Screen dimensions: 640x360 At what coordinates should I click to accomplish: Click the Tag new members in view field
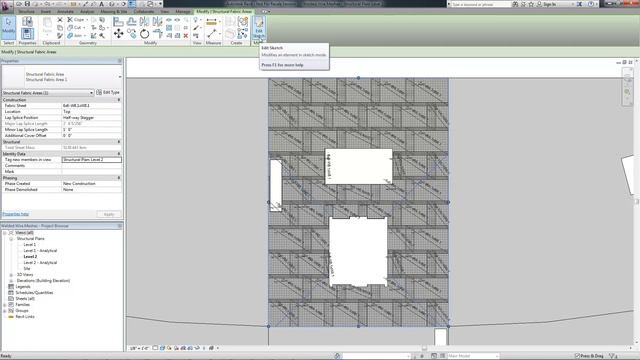91,160
